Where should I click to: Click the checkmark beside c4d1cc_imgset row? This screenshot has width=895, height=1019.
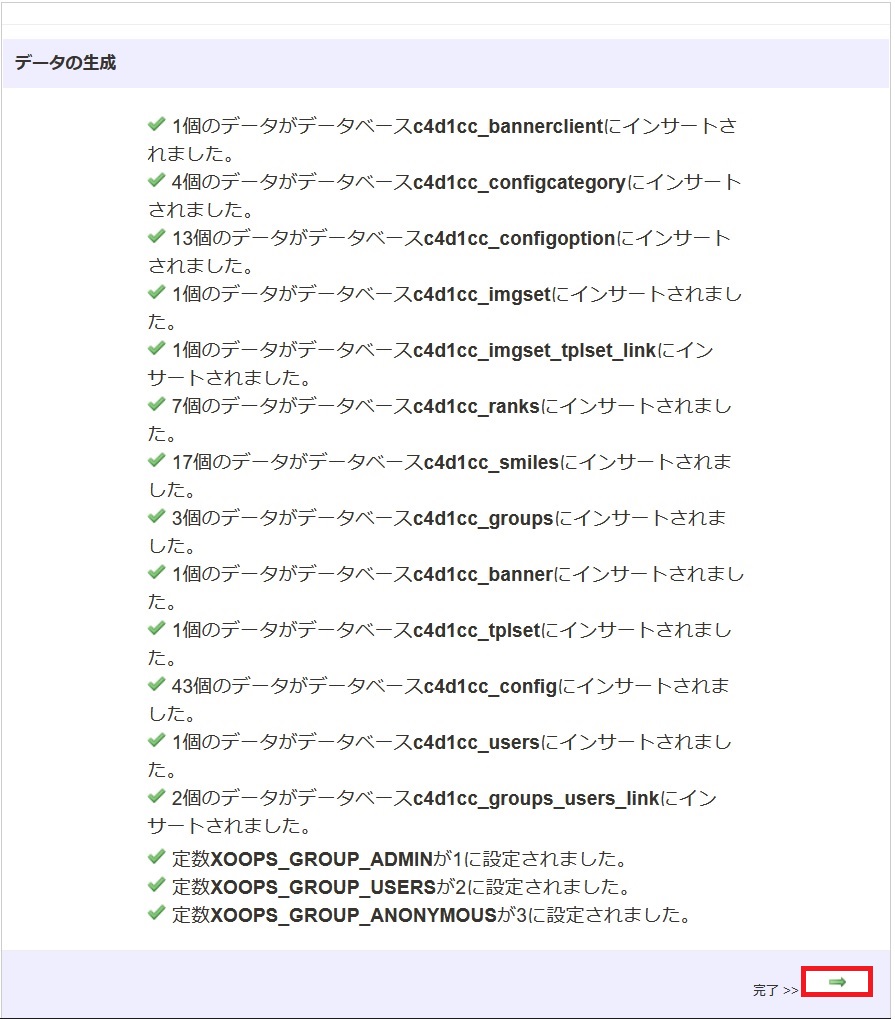156,292
